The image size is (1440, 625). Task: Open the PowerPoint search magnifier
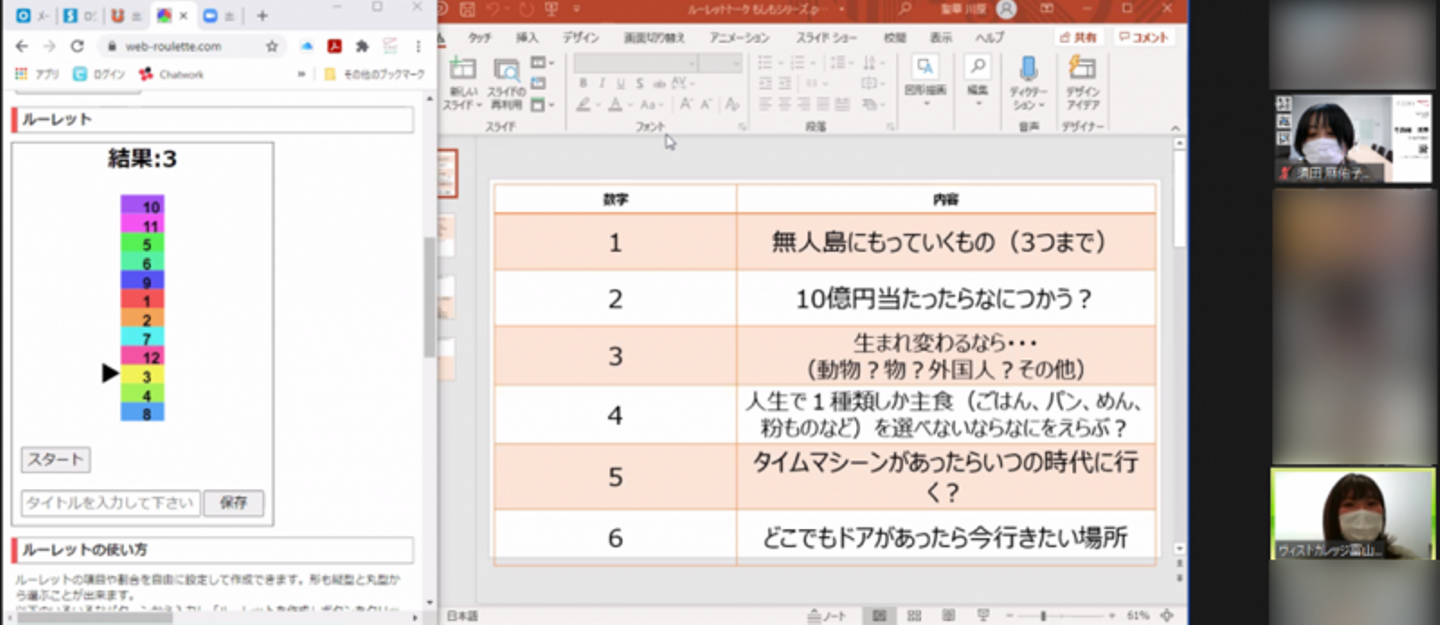(905, 9)
